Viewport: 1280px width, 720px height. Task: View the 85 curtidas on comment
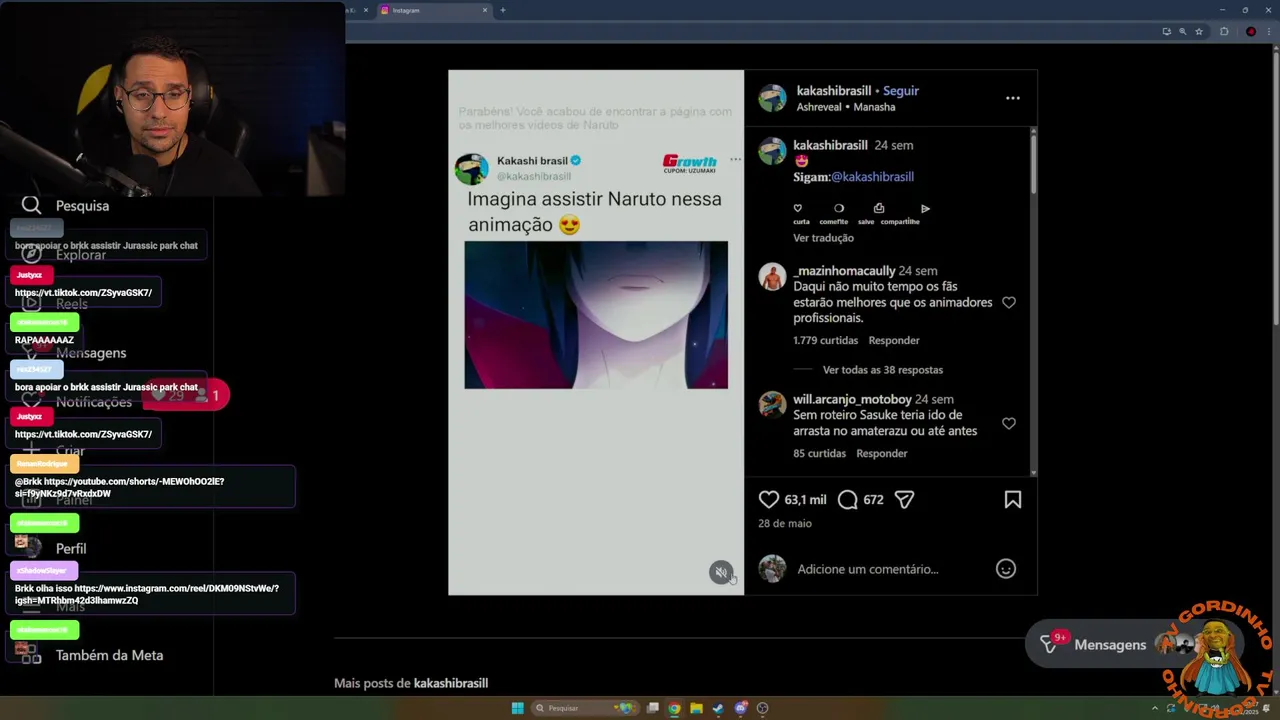coord(820,453)
